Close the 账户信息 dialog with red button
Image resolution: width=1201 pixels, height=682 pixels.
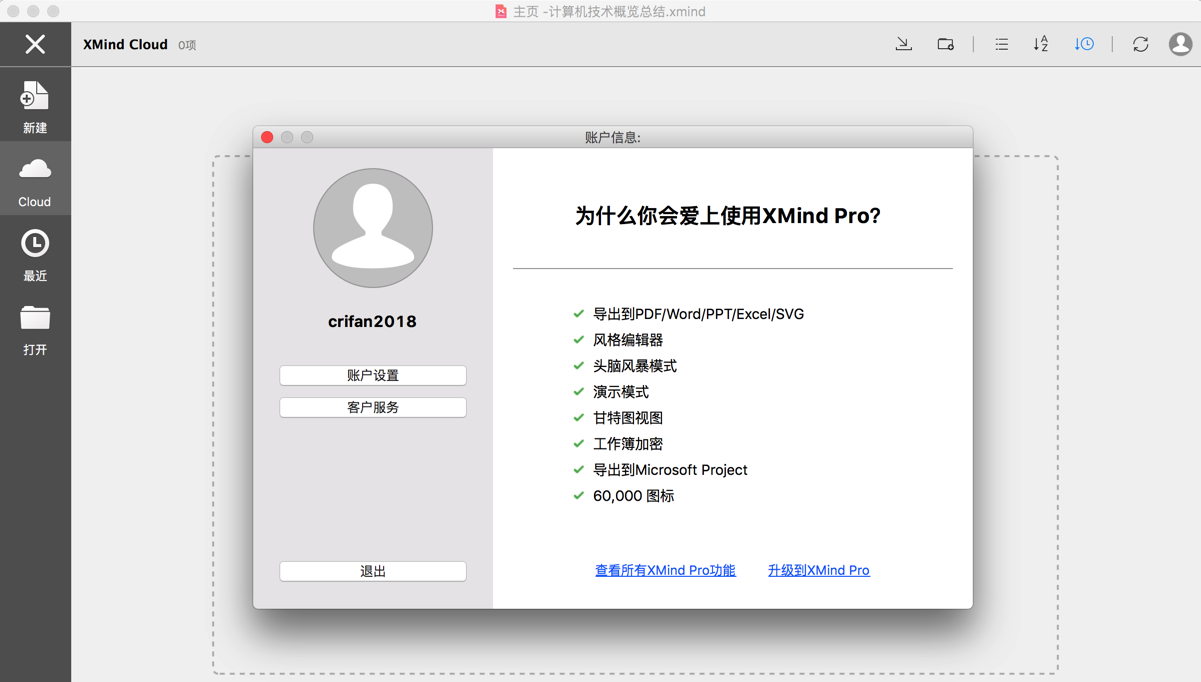tap(267, 137)
